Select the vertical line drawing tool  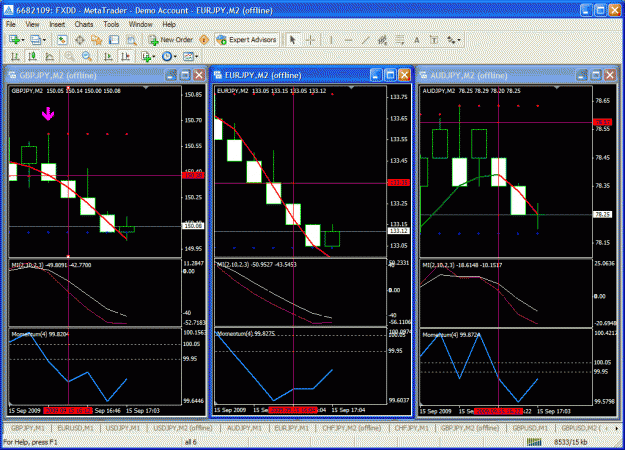[x=330, y=40]
